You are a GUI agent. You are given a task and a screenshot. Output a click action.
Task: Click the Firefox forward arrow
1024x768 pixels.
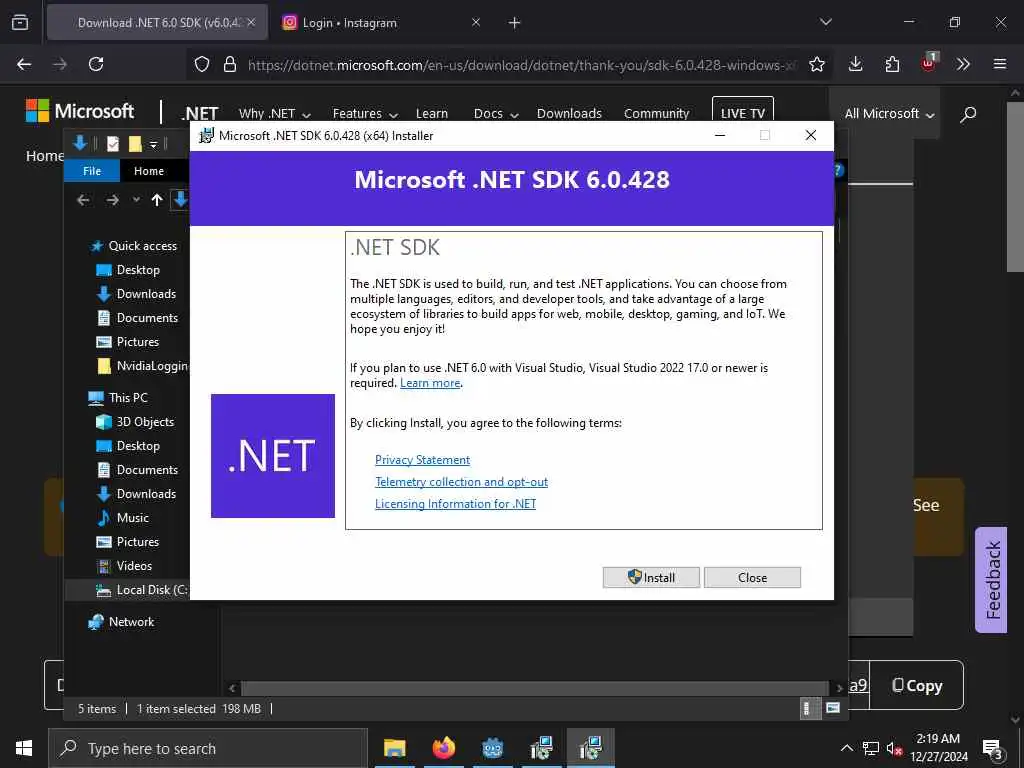coord(60,64)
